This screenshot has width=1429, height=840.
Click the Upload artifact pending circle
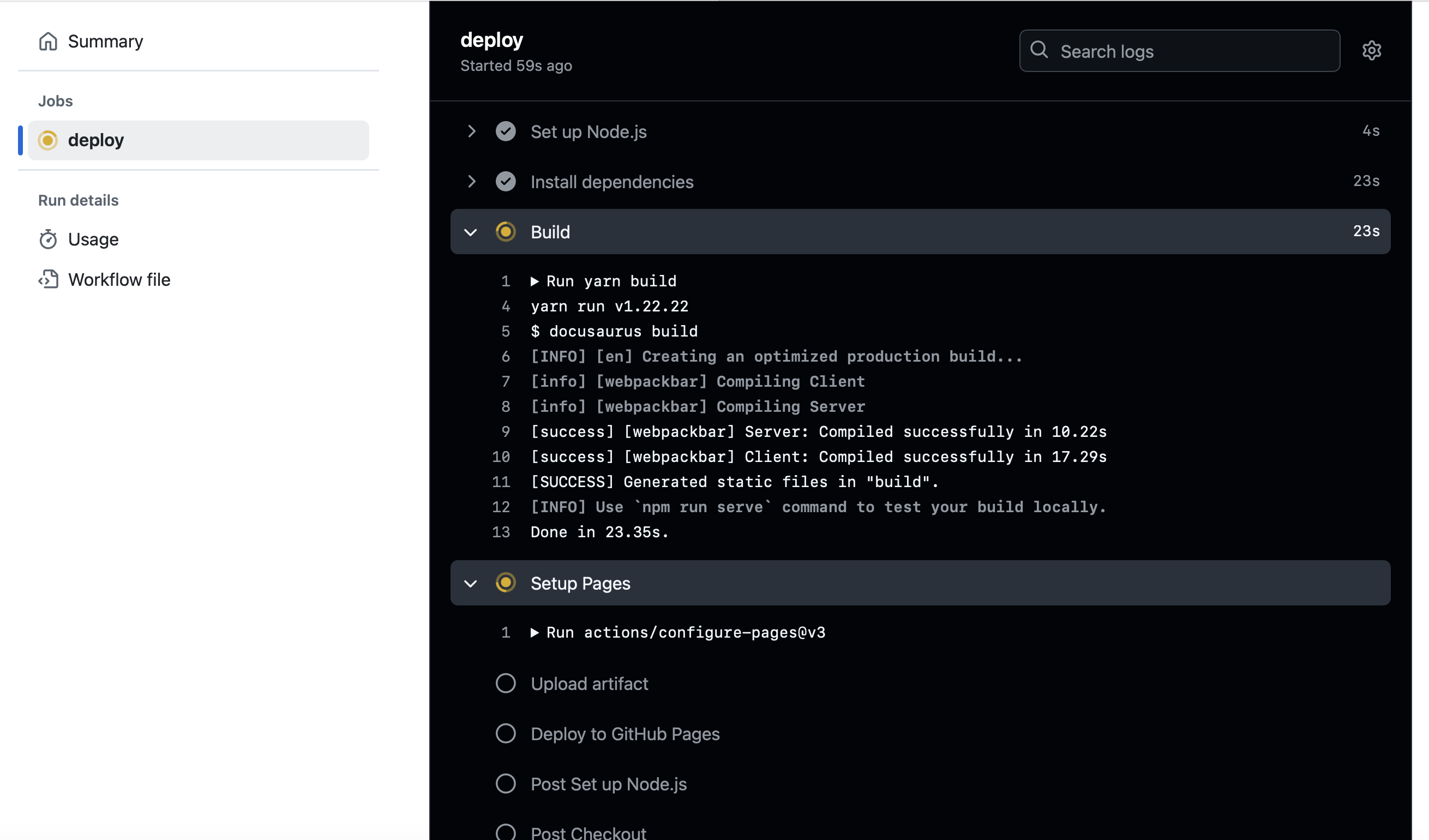(x=505, y=683)
